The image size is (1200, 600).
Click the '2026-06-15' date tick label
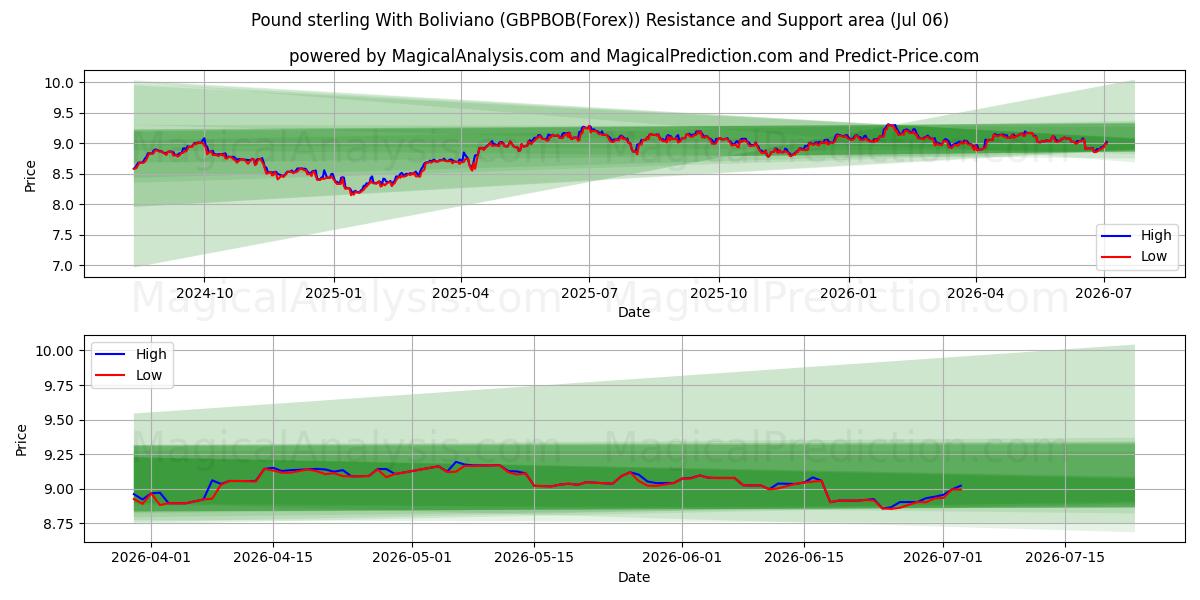[804, 559]
